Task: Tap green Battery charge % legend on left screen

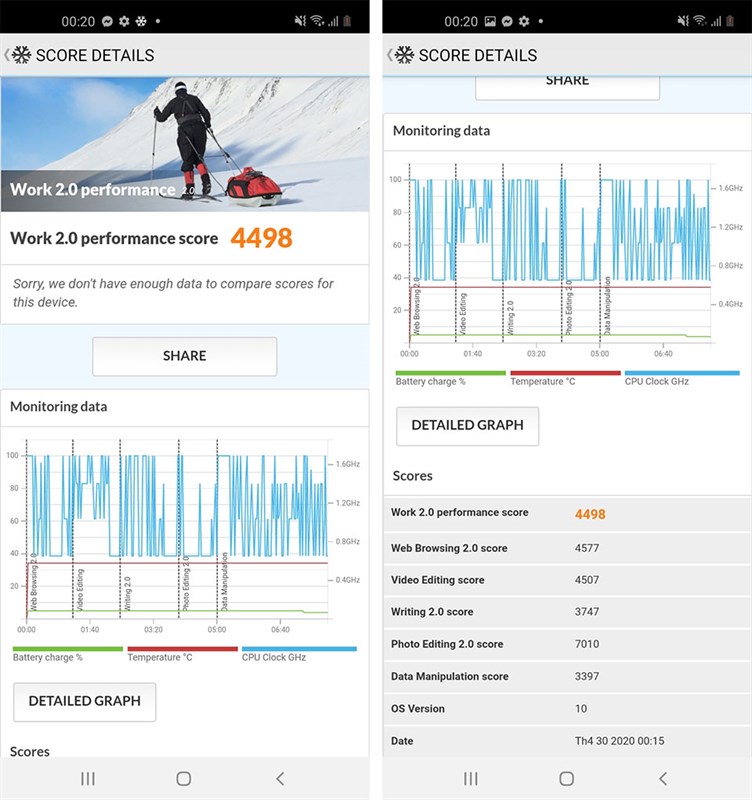Action: click(x=68, y=654)
